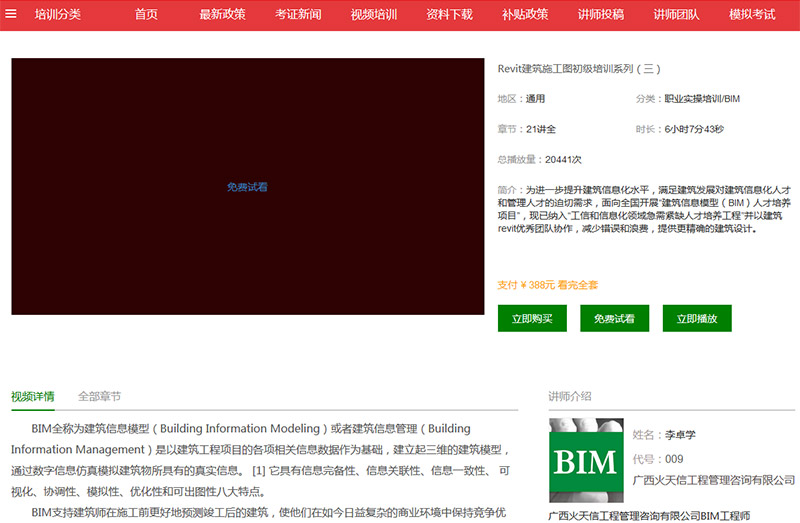Open 考证新闻 navigation item

298,14
